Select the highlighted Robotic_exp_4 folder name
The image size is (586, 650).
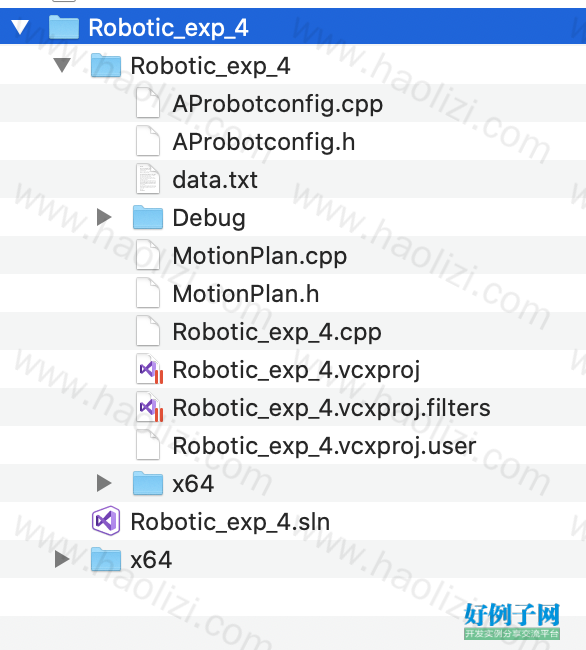(x=168, y=28)
